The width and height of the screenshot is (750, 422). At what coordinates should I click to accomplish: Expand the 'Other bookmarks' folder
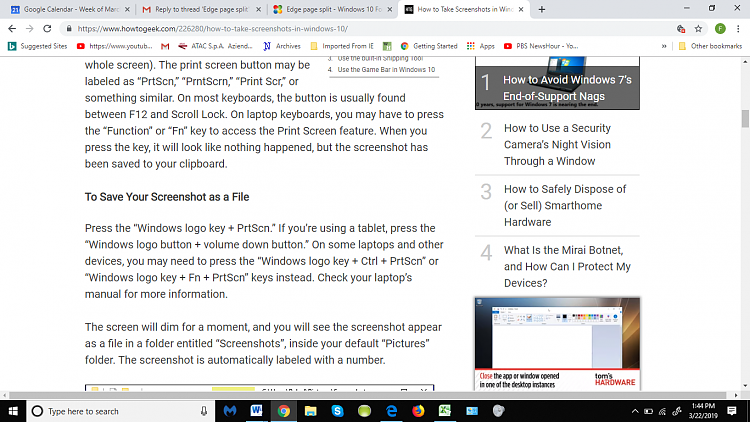[x=710, y=46]
